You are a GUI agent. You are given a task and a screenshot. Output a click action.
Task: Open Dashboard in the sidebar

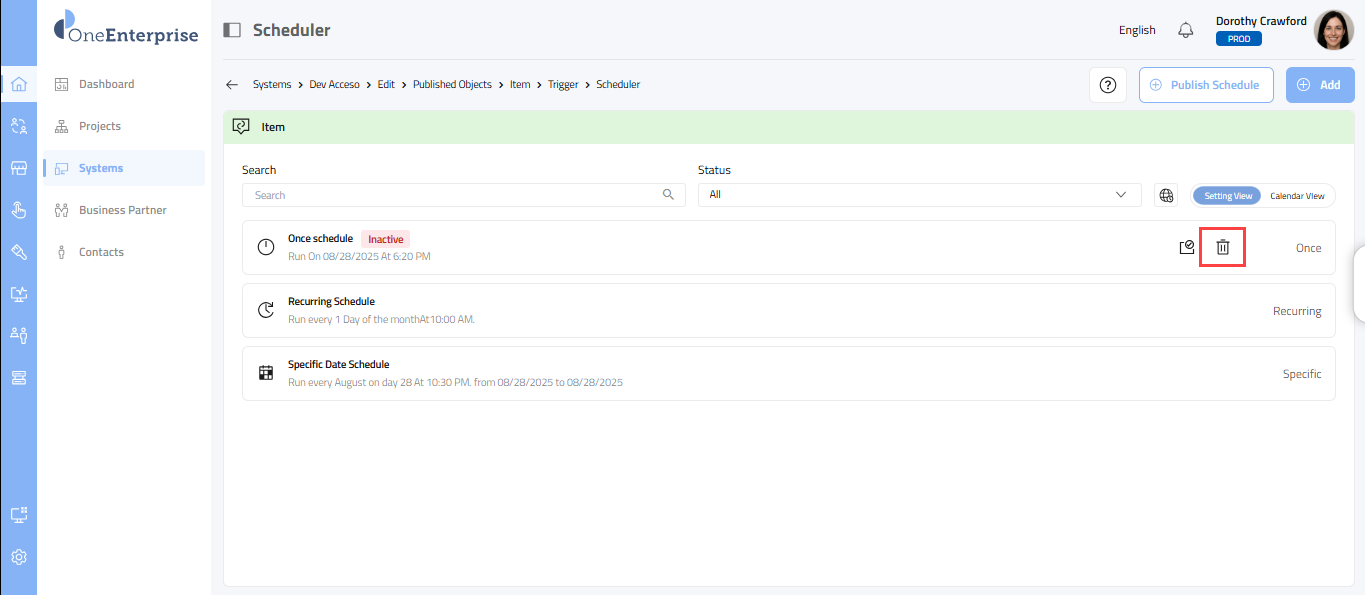pyautogui.click(x=106, y=84)
